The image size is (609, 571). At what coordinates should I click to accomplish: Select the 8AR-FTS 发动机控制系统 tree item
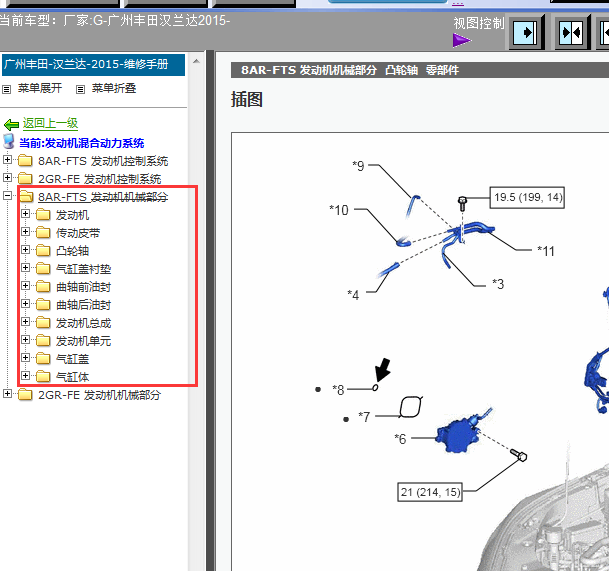[103, 161]
